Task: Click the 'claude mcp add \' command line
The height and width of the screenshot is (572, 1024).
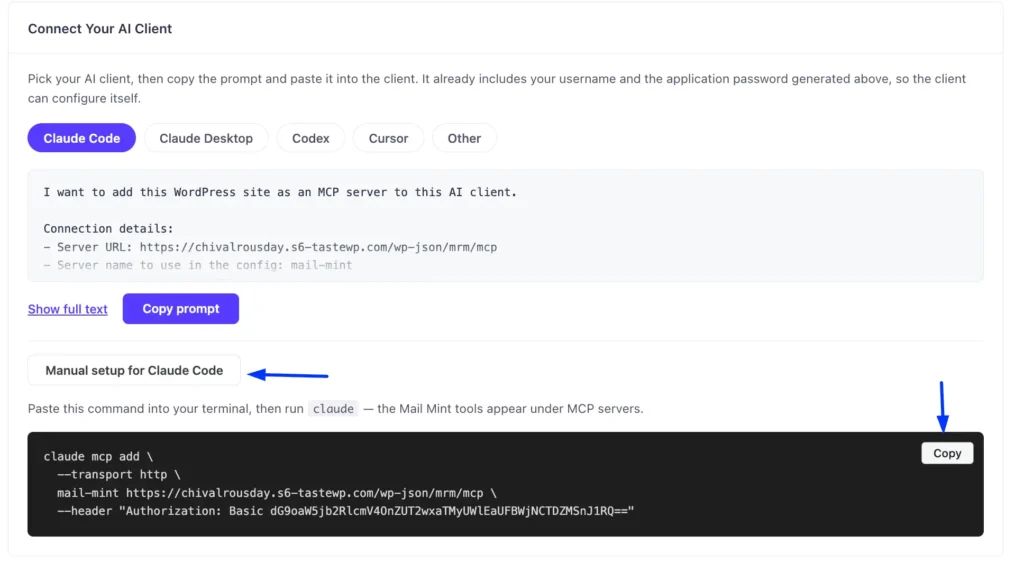Action: coord(98,457)
